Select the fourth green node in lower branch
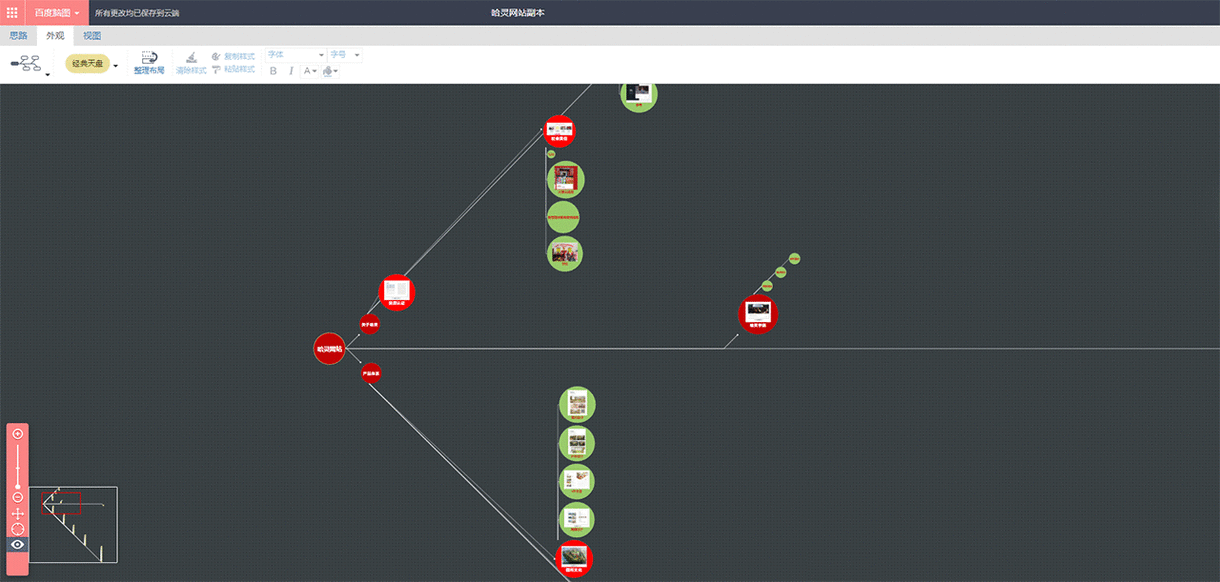The image size is (1220, 582). click(576, 520)
